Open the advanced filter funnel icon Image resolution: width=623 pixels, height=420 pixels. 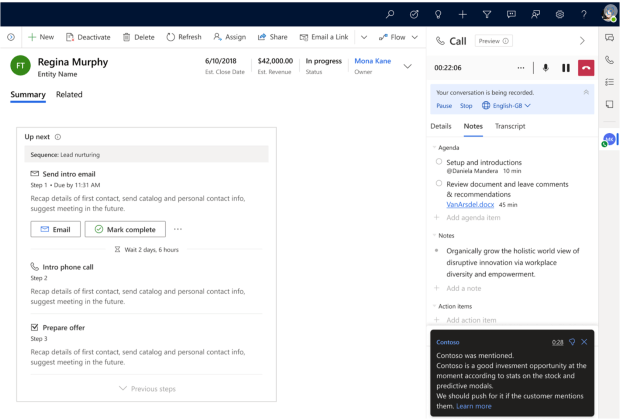tap(487, 14)
